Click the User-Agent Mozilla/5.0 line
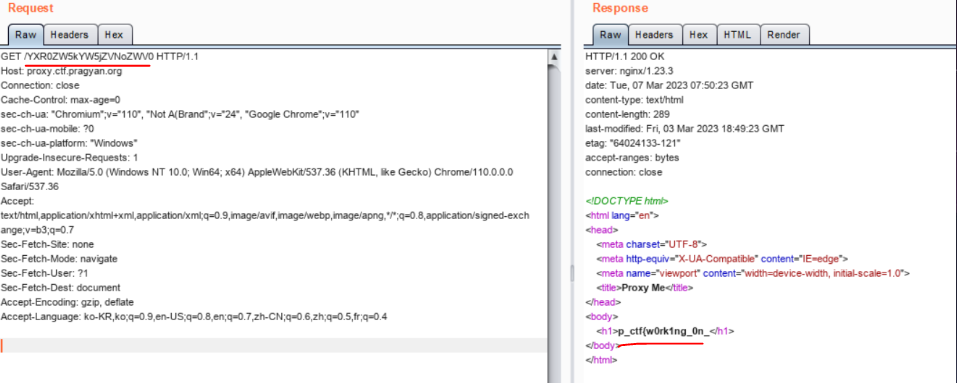The width and height of the screenshot is (957, 383). 257,172
